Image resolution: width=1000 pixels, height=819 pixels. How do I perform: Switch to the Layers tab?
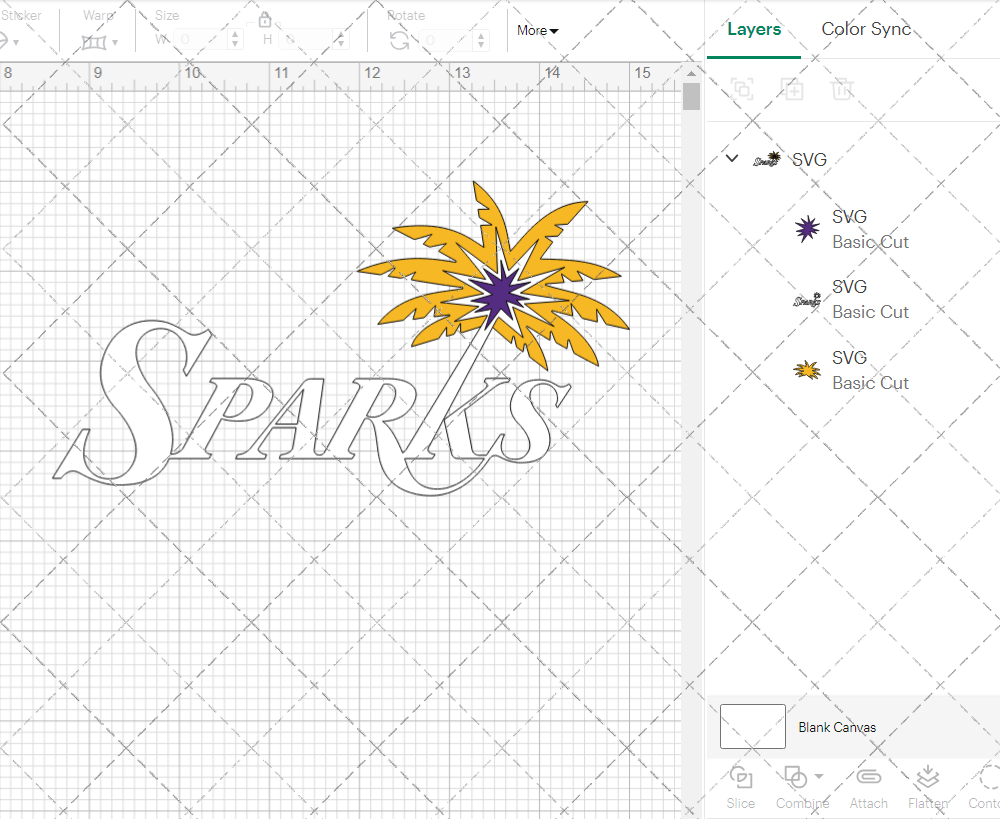(754, 29)
